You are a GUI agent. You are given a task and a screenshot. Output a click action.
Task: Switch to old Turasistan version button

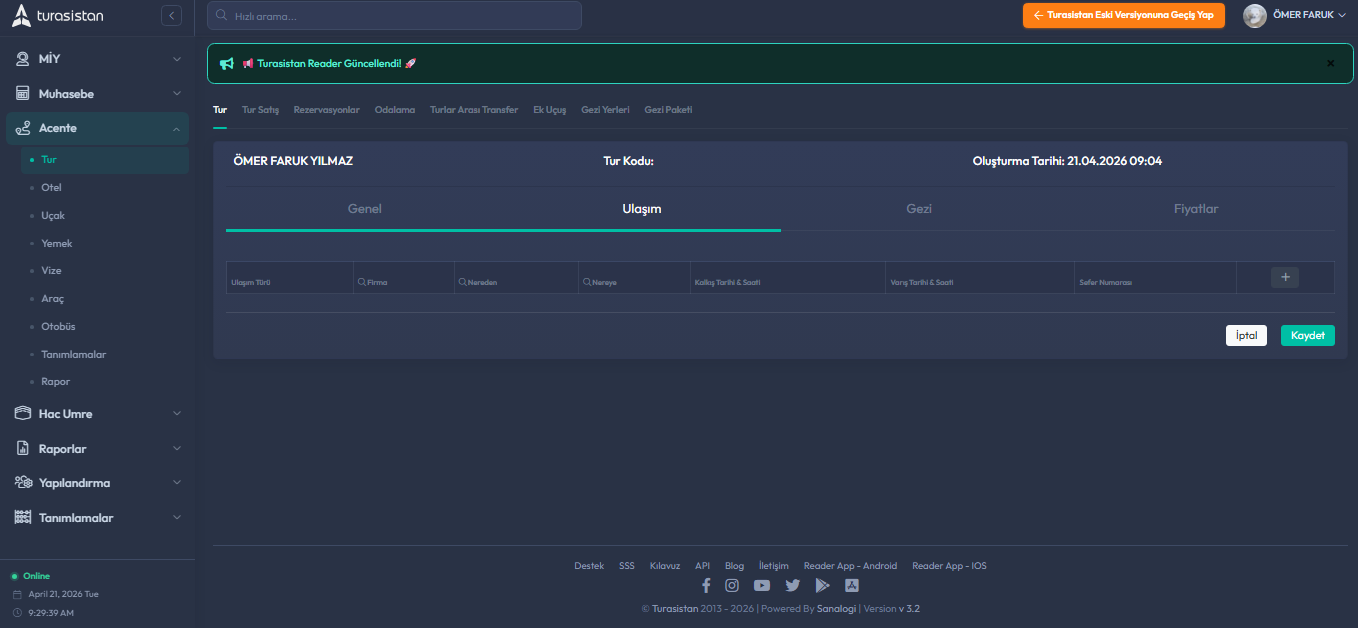(x=1123, y=16)
